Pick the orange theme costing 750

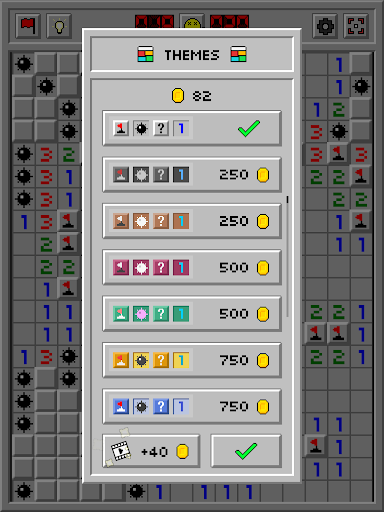[x=192, y=360]
